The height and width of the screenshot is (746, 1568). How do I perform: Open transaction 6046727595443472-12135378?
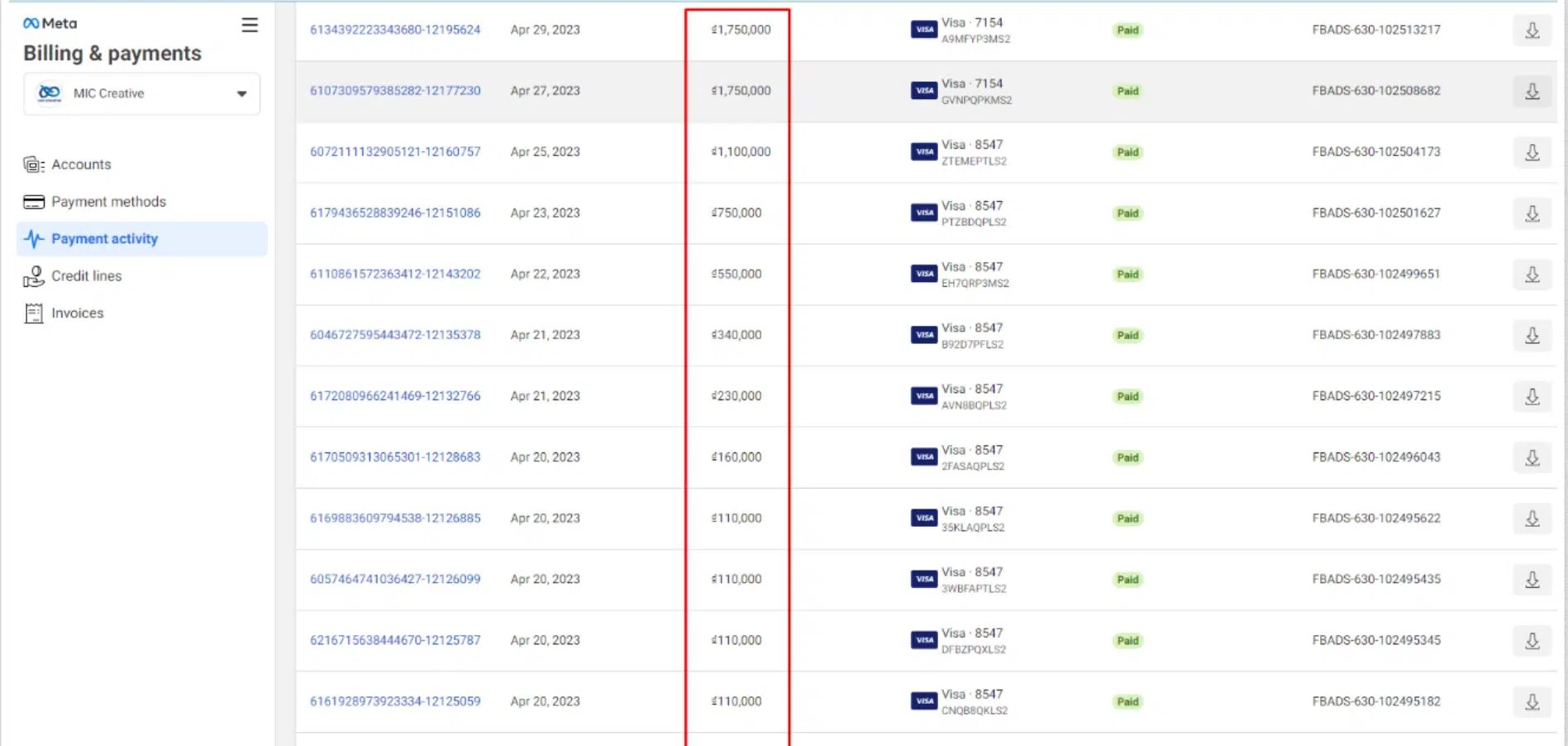(395, 335)
